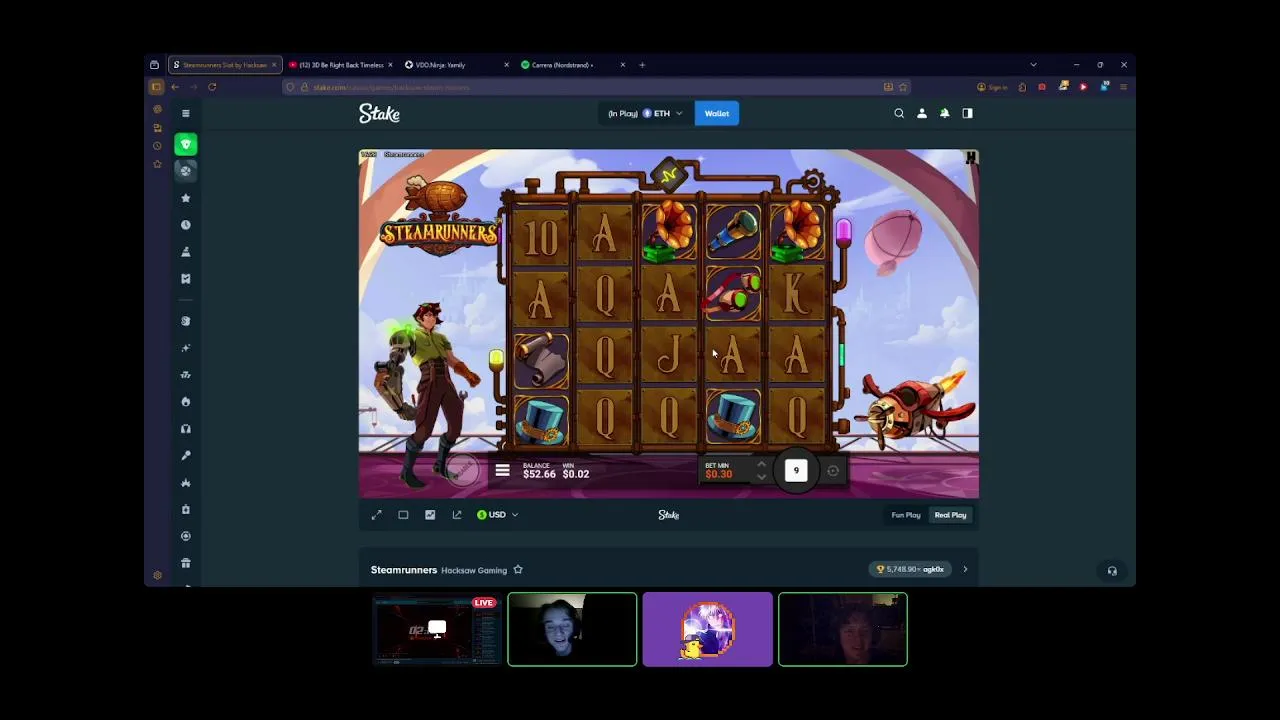
Task: Open the headset Live Dealers sidebar icon
Action: (x=185, y=429)
